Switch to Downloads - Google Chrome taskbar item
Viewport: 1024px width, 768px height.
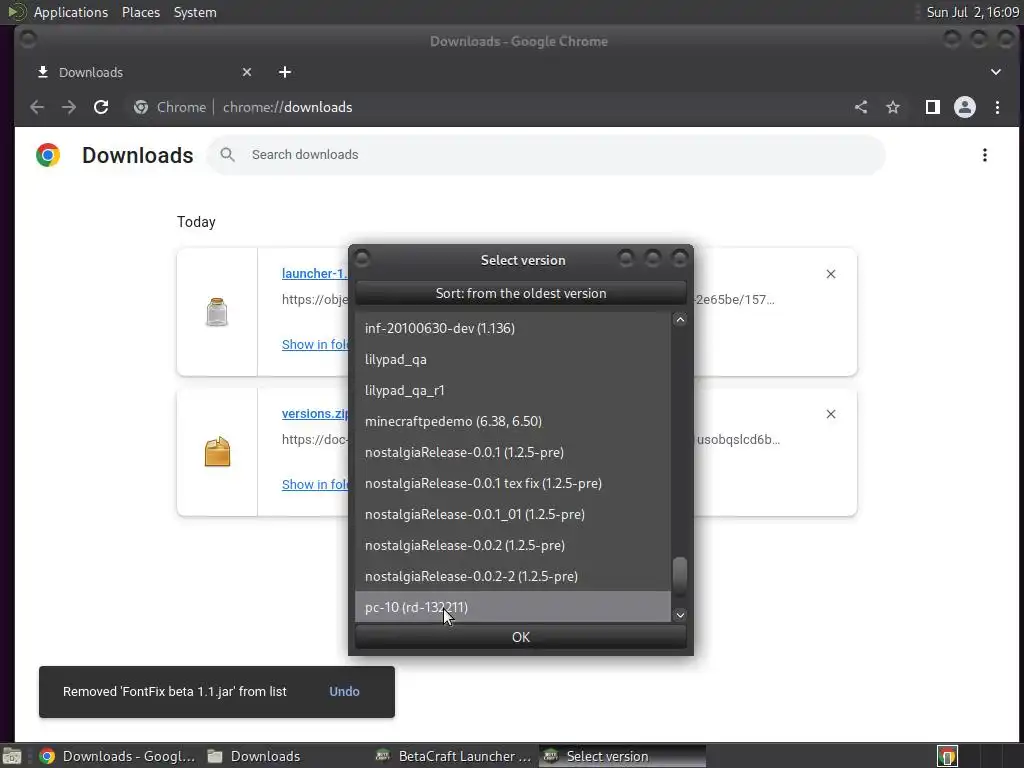(118, 756)
